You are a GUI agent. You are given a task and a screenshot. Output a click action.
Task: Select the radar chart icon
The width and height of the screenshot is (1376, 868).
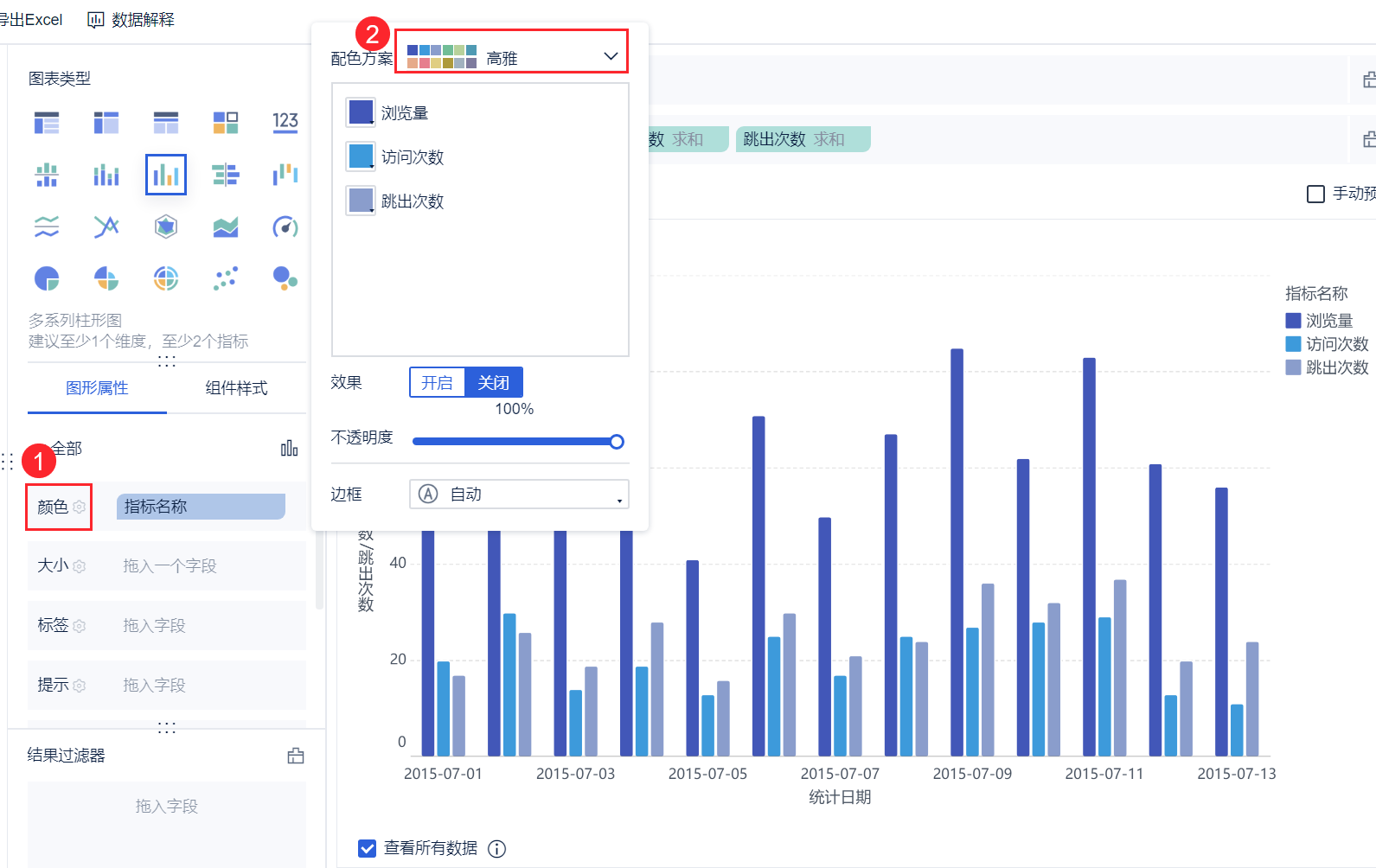tap(166, 227)
